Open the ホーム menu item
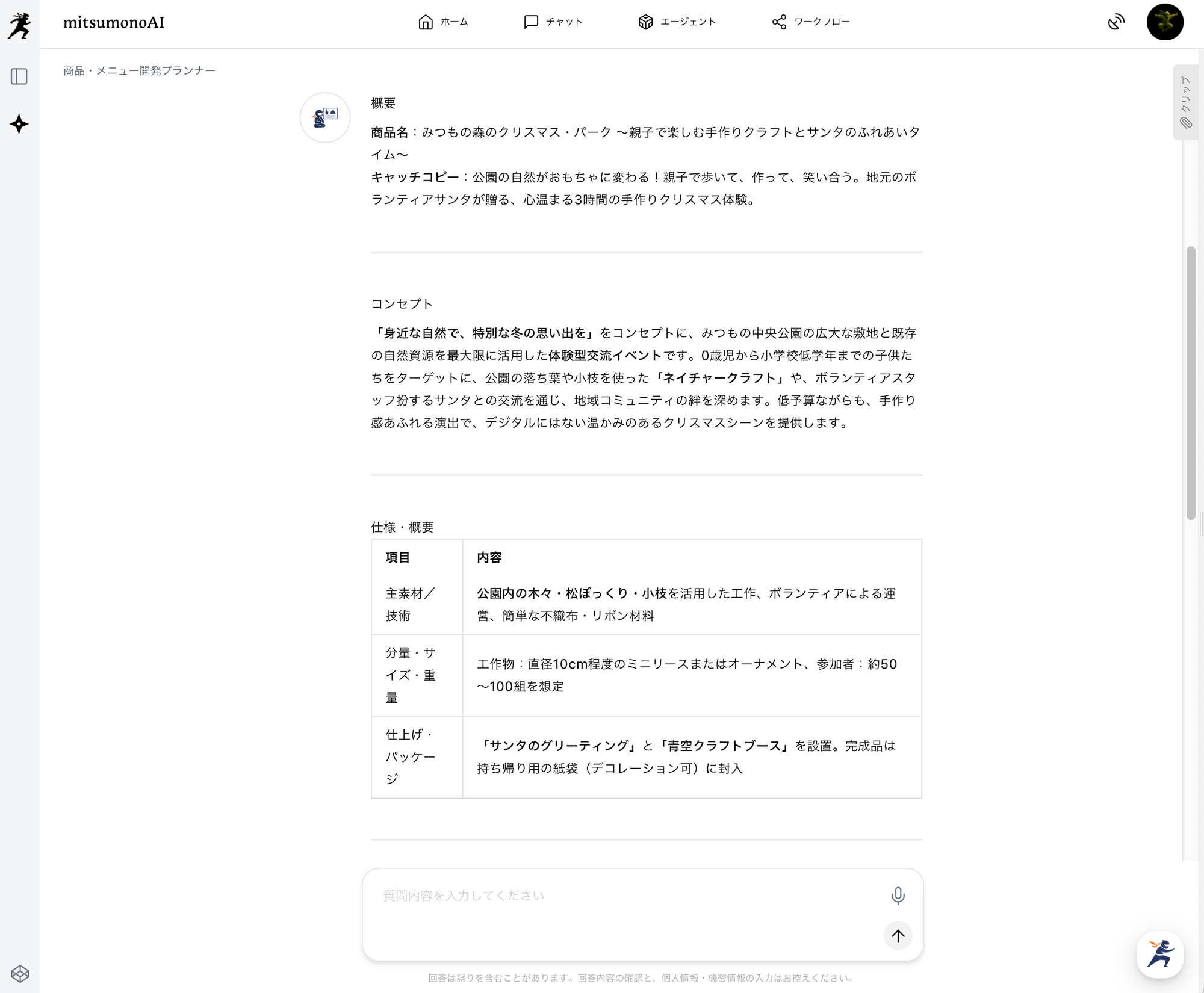This screenshot has height=993, width=1204. [x=454, y=22]
